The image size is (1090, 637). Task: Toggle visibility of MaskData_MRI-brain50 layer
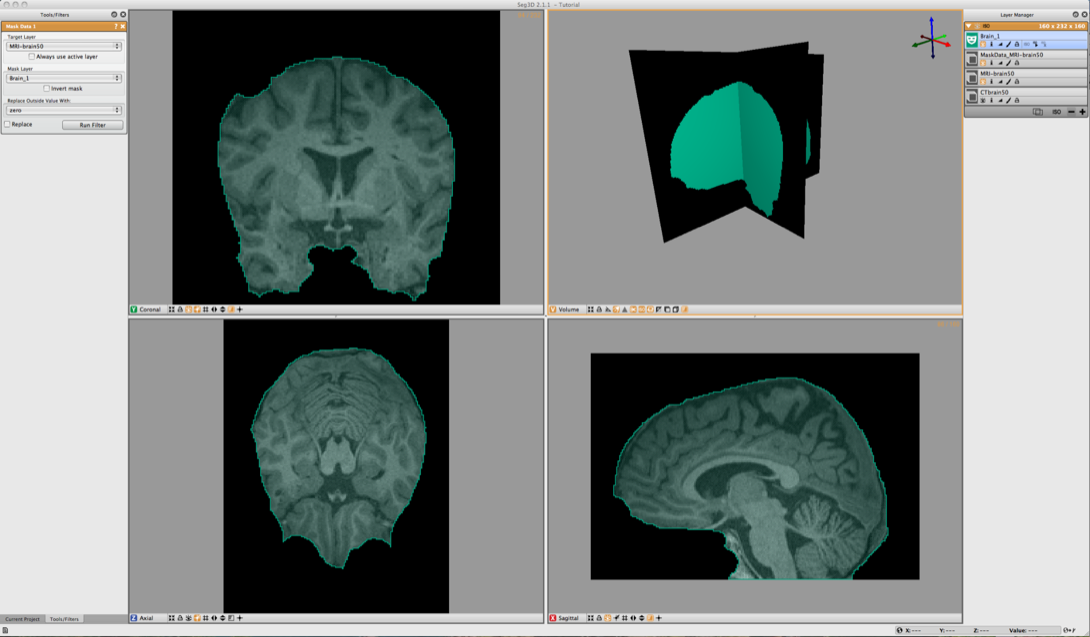(983, 63)
